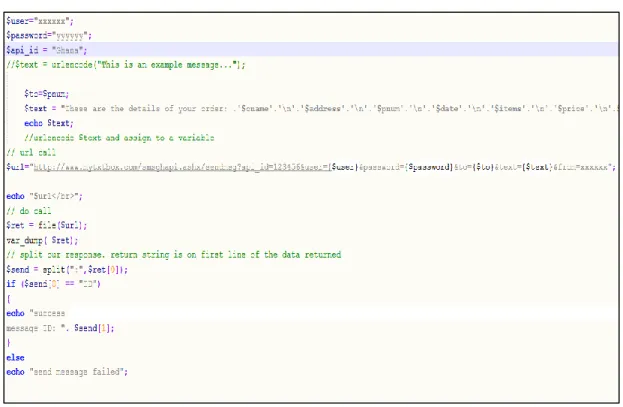Click the commented urlencode example message line

(126, 65)
